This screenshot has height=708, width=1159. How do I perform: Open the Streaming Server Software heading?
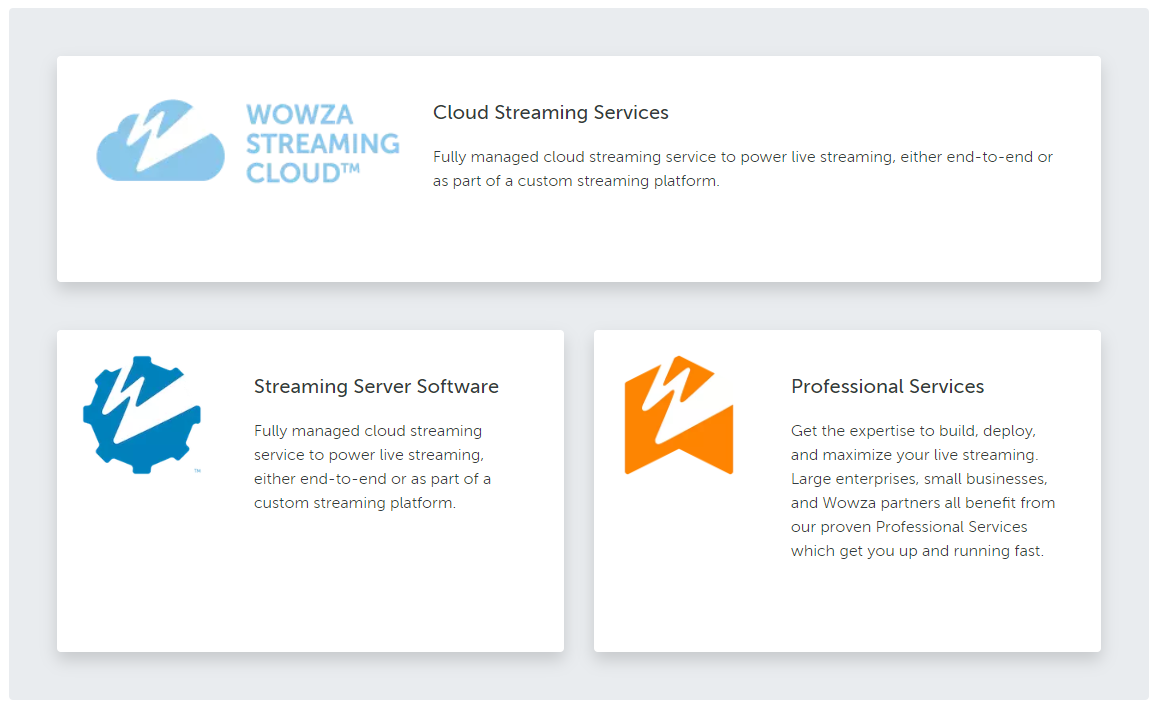pos(376,387)
